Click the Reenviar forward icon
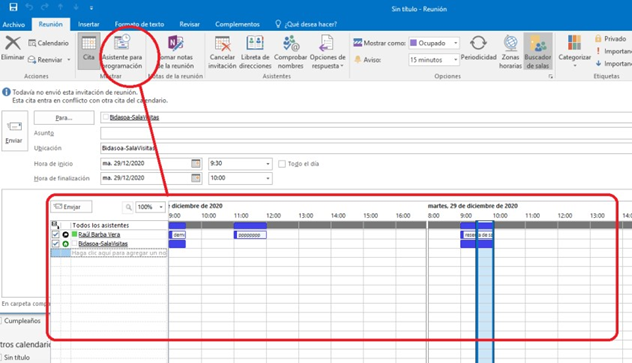The height and width of the screenshot is (363, 632). click(x=32, y=60)
